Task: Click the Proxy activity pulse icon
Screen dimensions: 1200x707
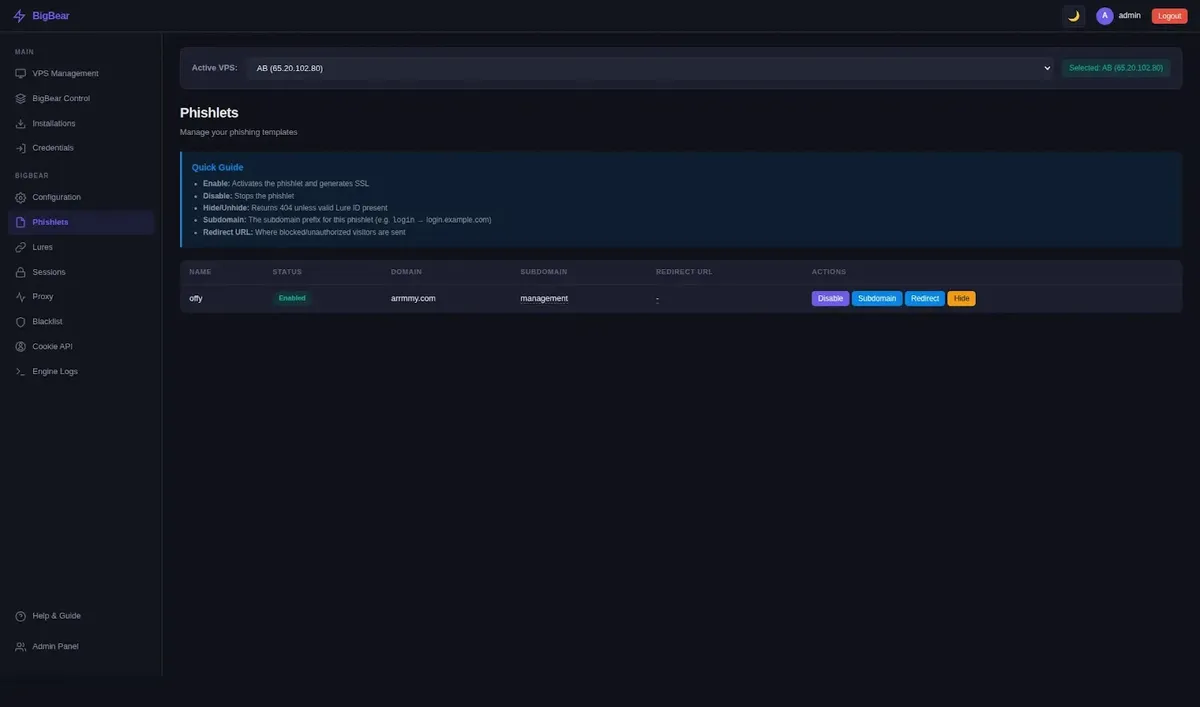Action: [x=21, y=297]
